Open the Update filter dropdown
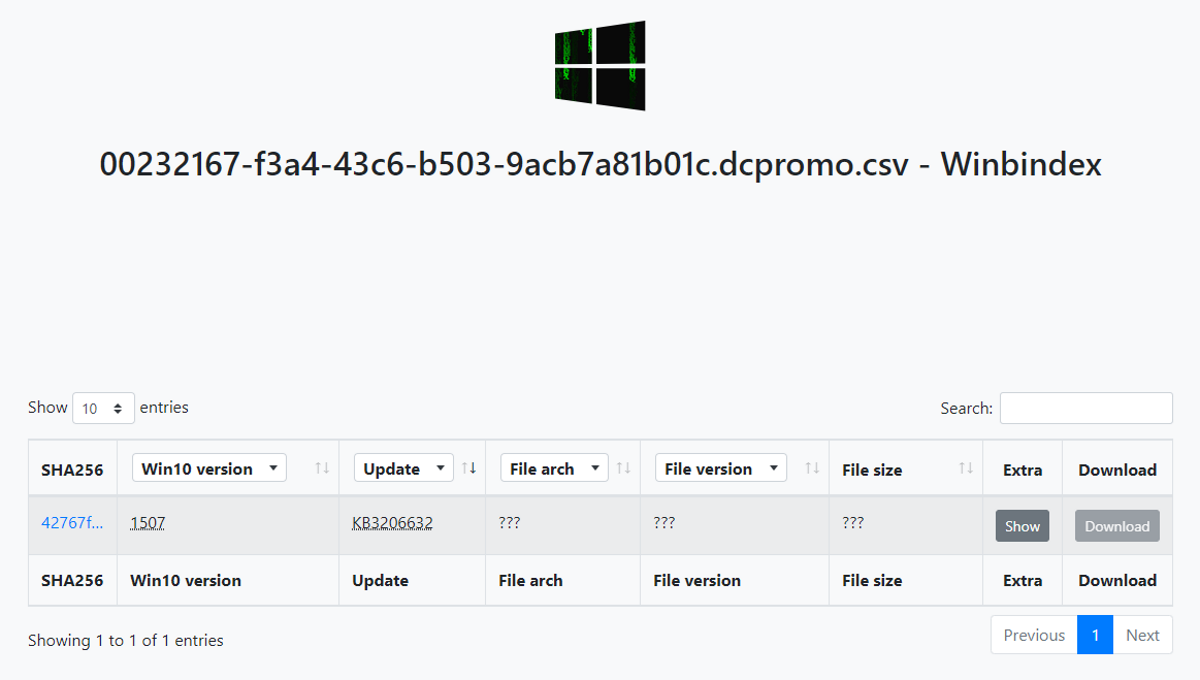The width and height of the screenshot is (1200, 680). coord(403,468)
